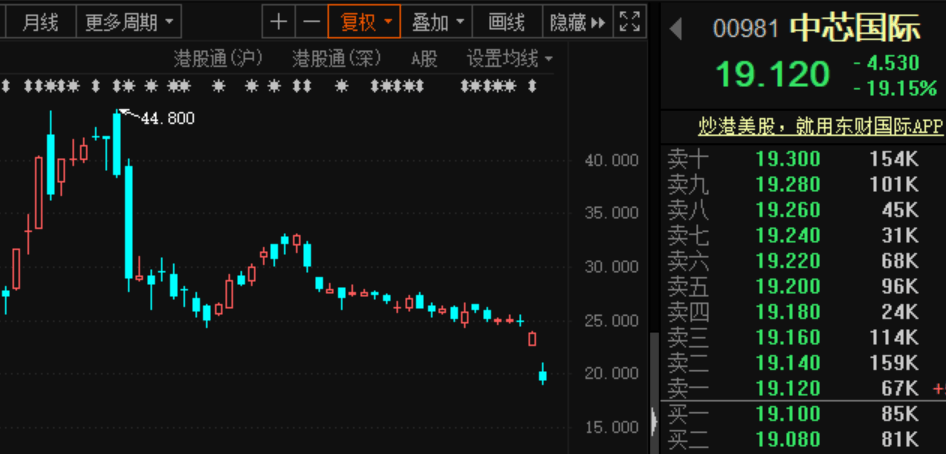This screenshot has height=454, width=946.
Task: Click the 画线 drawing tool button
Action: click(506, 22)
